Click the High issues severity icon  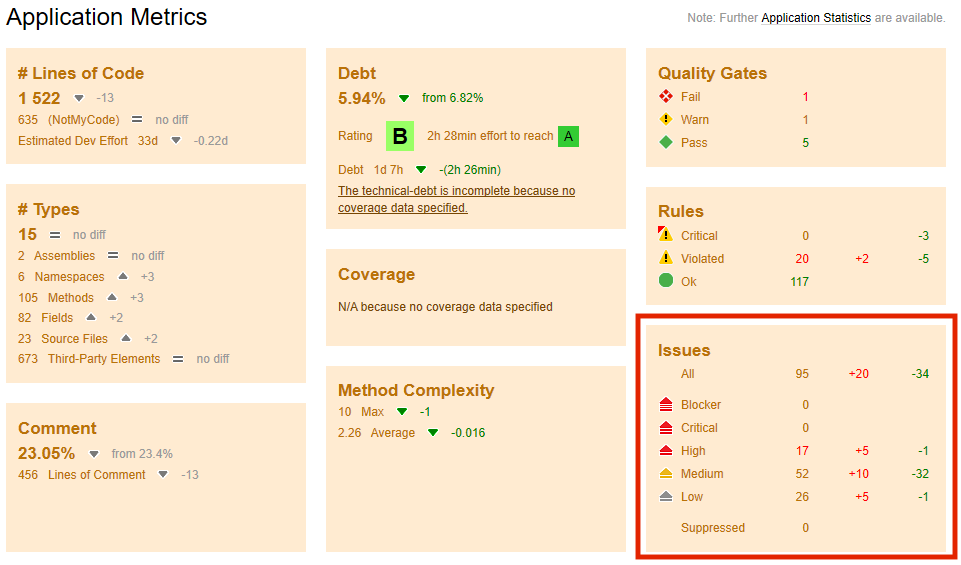666,451
